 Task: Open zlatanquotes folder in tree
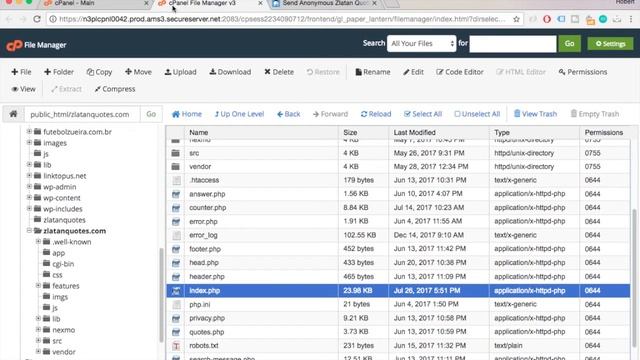[x=64, y=220]
